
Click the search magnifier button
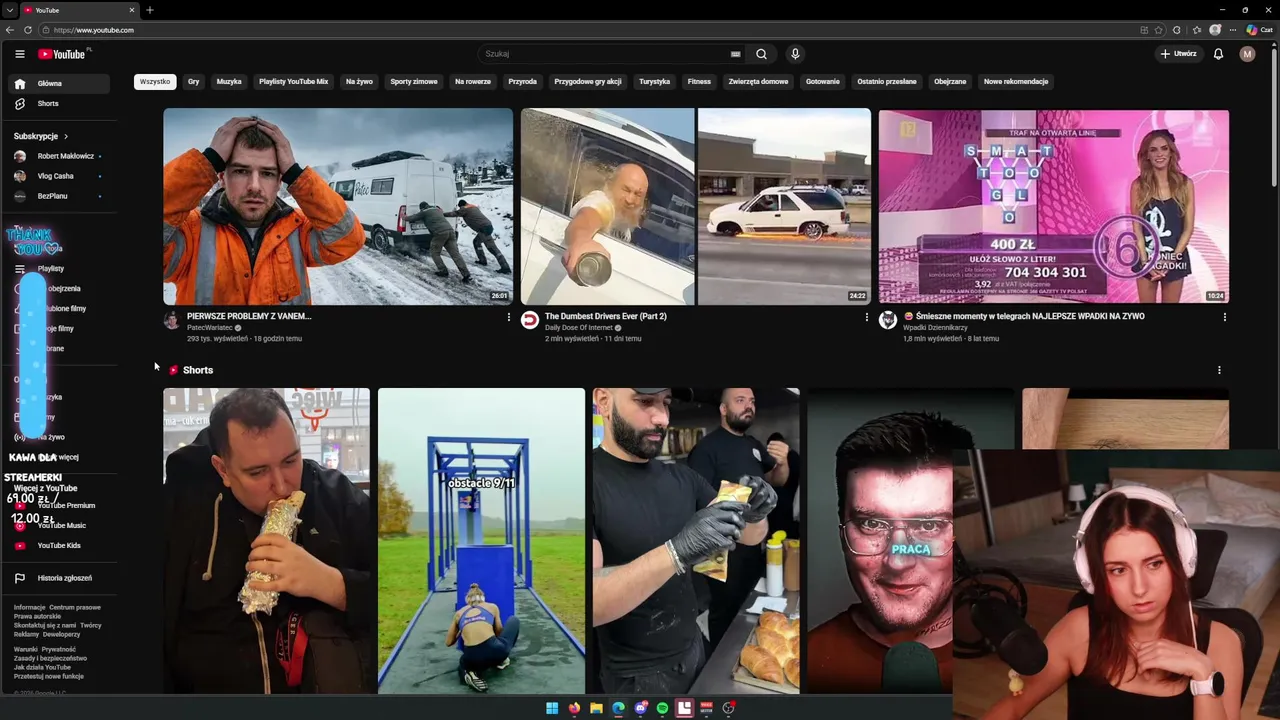pyautogui.click(x=761, y=54)
